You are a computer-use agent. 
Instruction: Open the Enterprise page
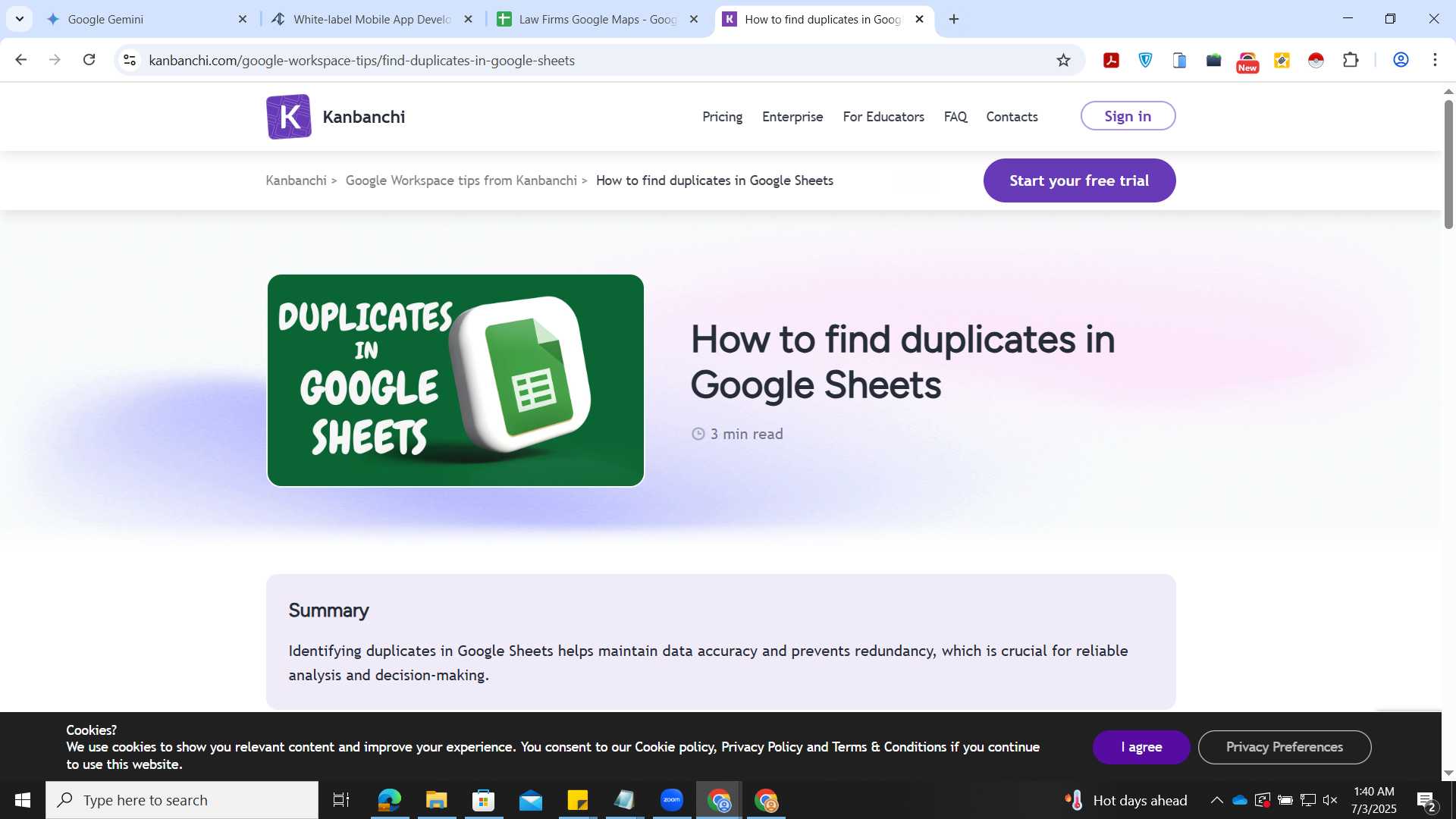click(792, 117)
